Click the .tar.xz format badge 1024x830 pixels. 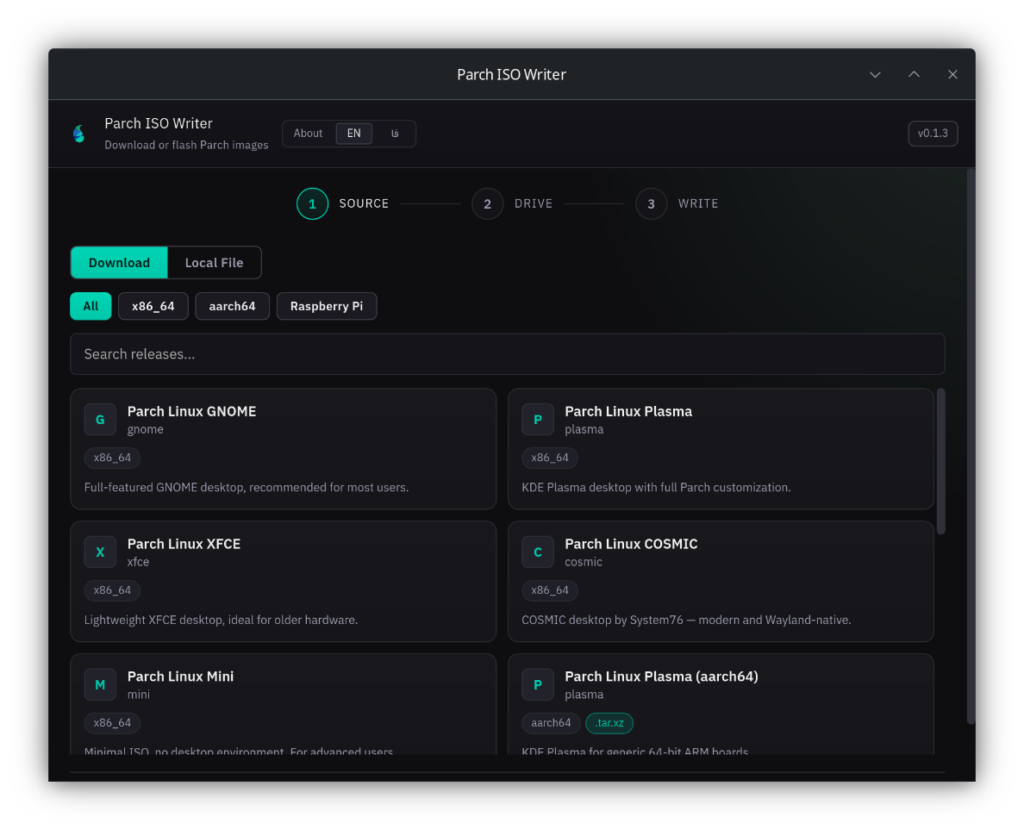tap(609, 723)
